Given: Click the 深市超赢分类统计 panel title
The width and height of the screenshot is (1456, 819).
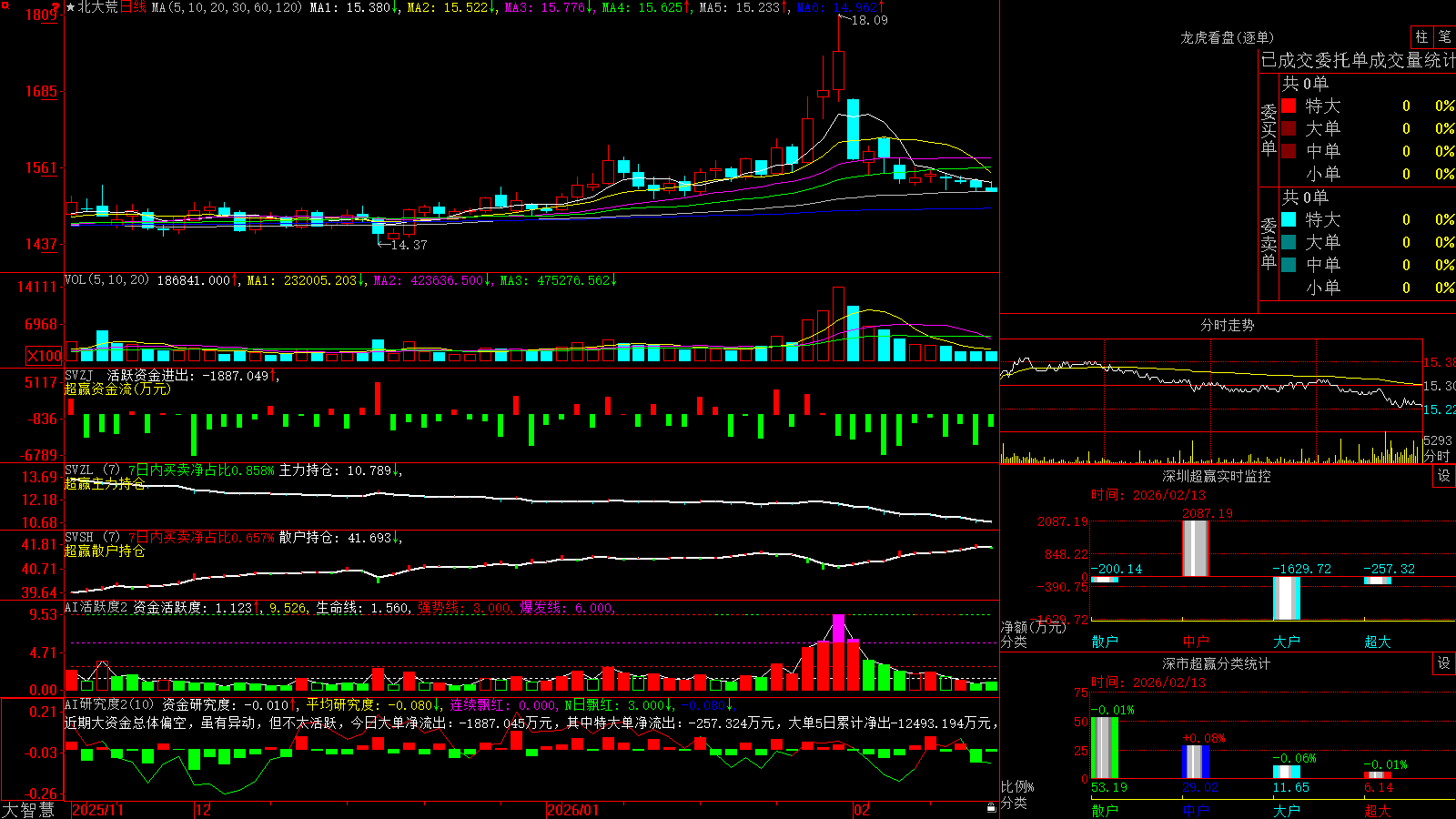Looking at the screenshot, I should pos(1217,663).
